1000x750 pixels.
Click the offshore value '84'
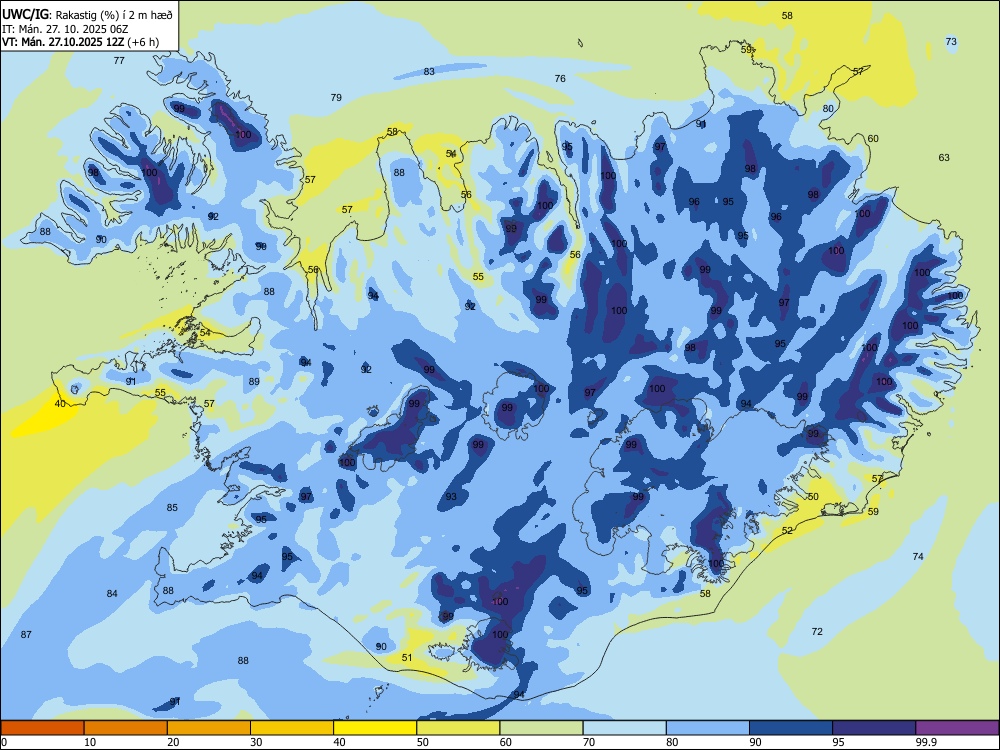112,594
